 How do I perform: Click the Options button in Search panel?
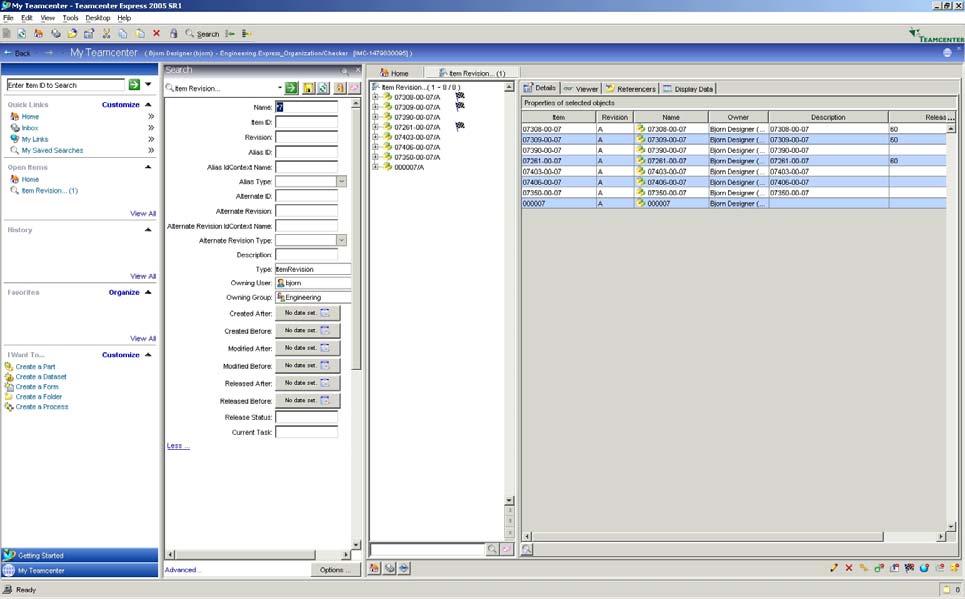(x=335, y=570)
